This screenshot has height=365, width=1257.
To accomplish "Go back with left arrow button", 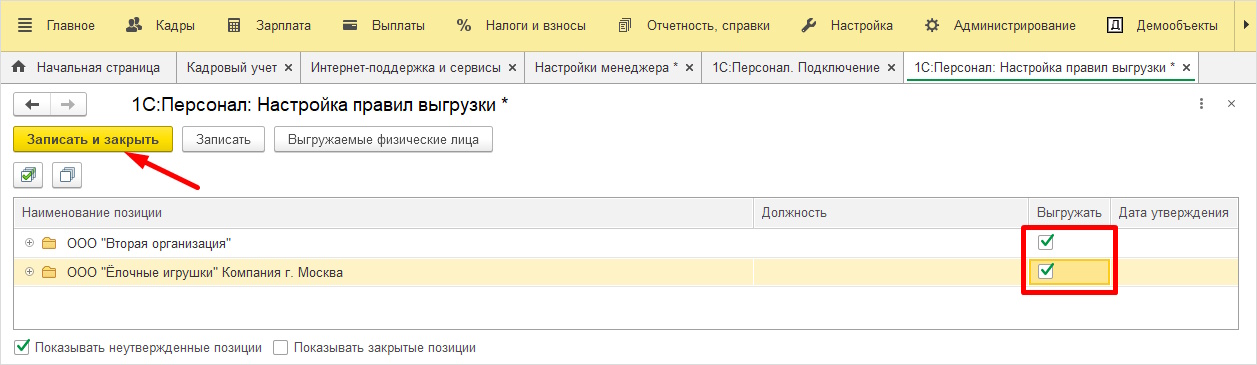I will (32, 104).
